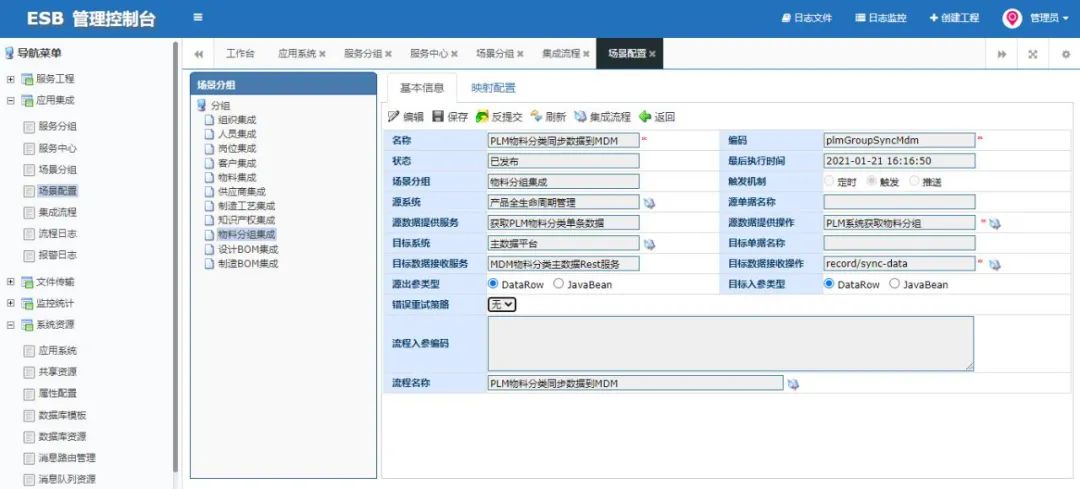Open the 日志文件 log file link
Screen dimensions: 1080x489
click(x=807, y=19)
